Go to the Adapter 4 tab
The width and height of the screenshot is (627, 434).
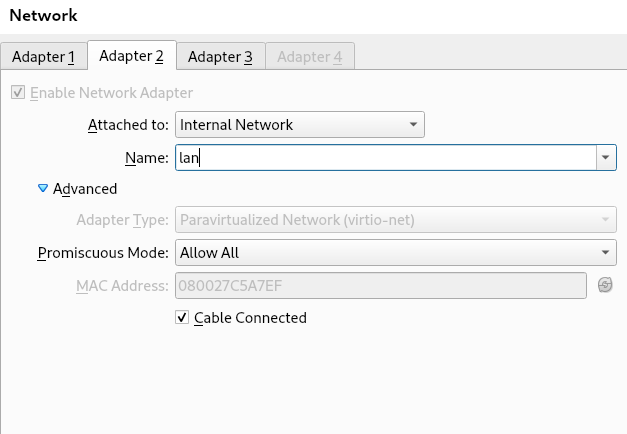pyautogui.click(x=309, y=57)
